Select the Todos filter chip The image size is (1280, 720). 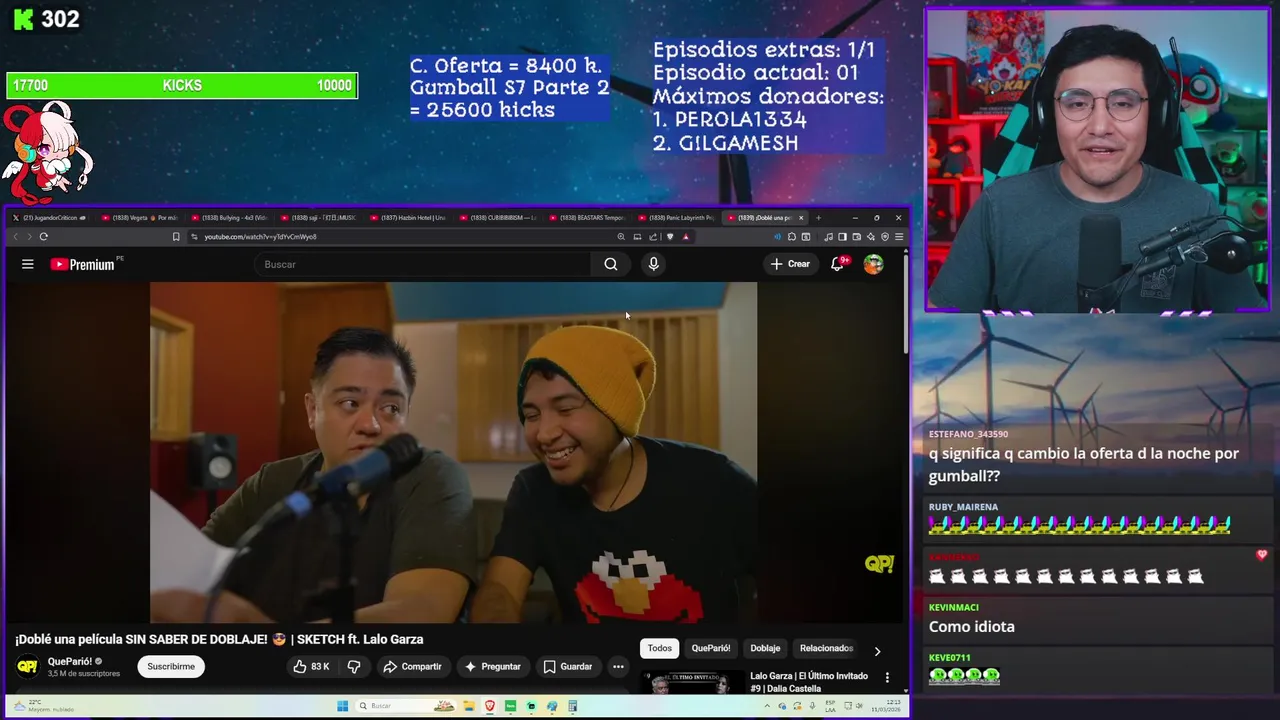point(660,648)
